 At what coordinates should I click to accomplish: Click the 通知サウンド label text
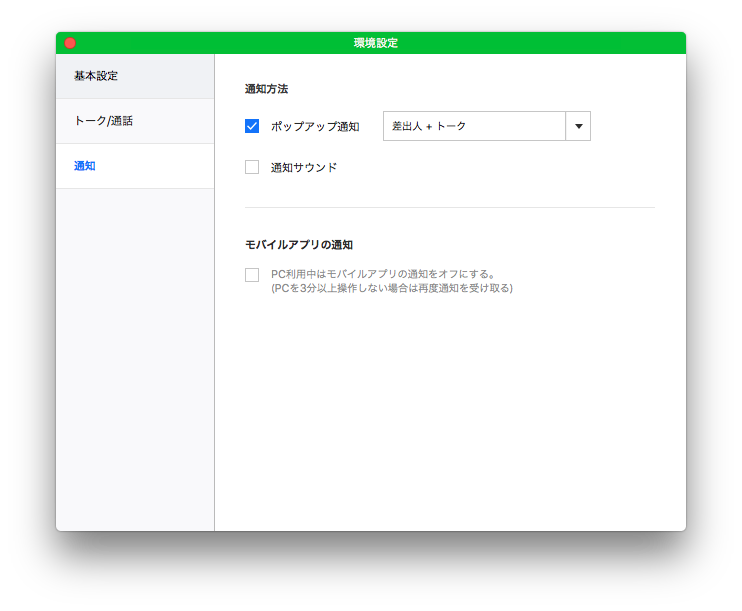[x=304, y=168]
